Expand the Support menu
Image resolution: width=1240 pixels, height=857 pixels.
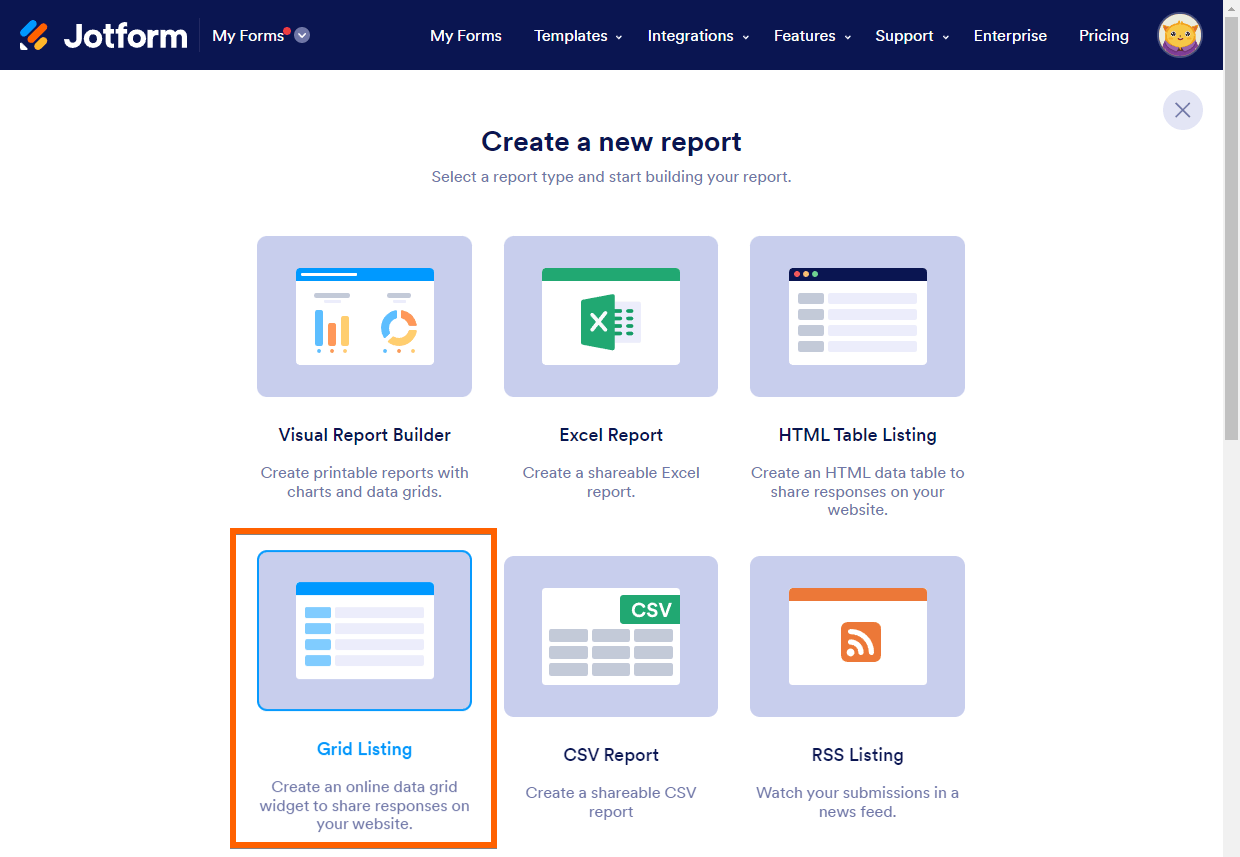(x=912, y=35)
